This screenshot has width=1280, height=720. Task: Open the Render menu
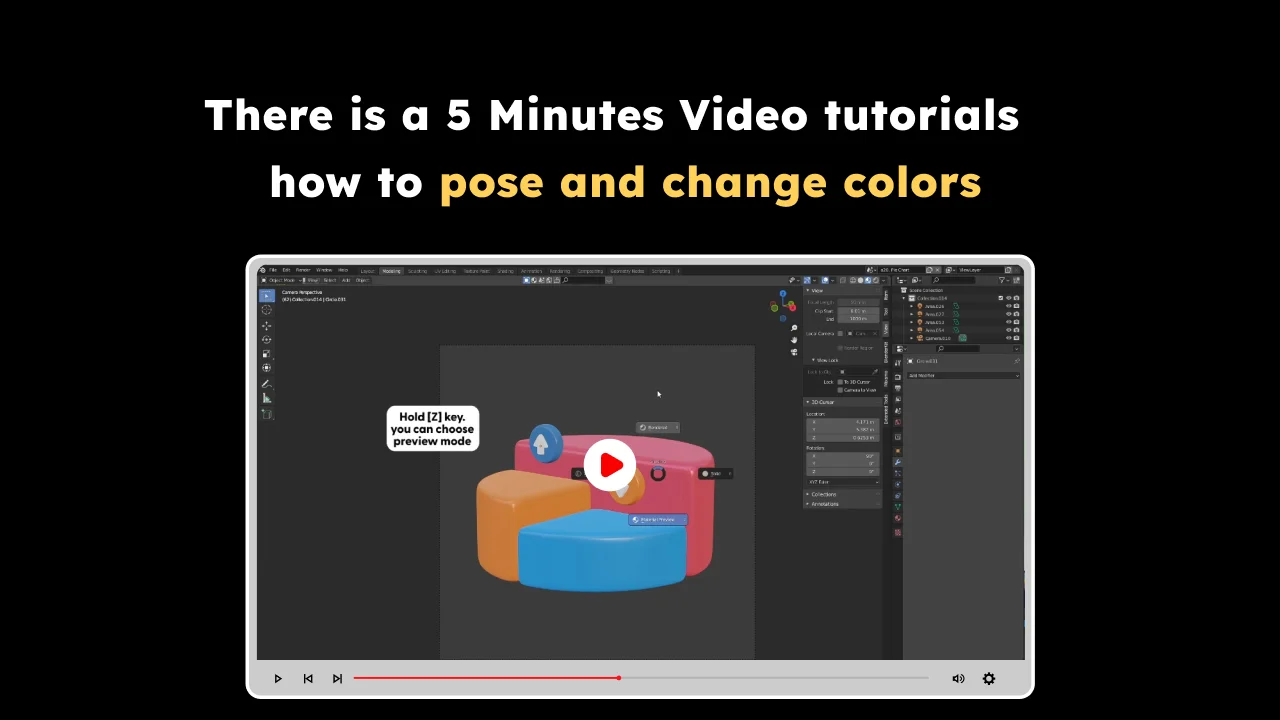click(303, 270)
